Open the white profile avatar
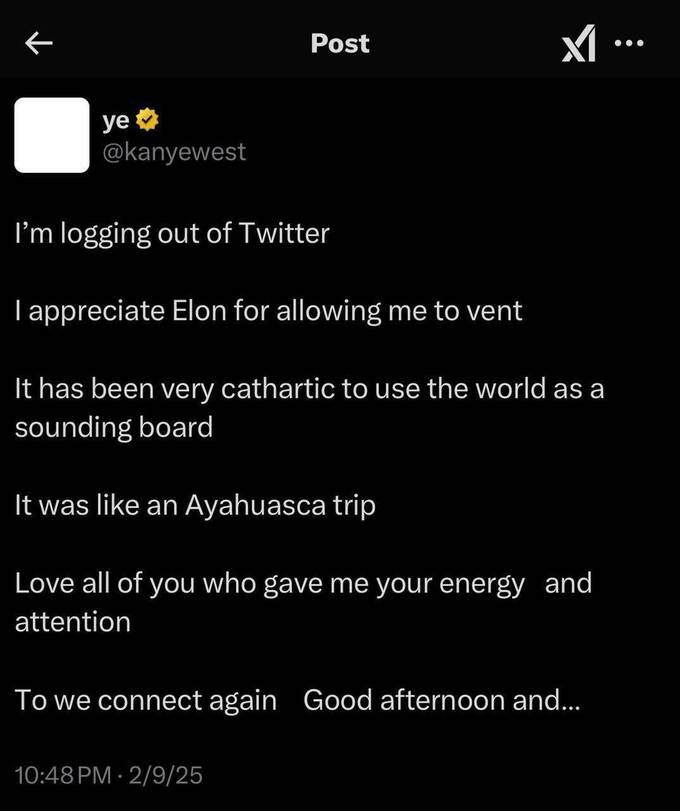Screen dimensions: 680x811 [x=52, y=135]
